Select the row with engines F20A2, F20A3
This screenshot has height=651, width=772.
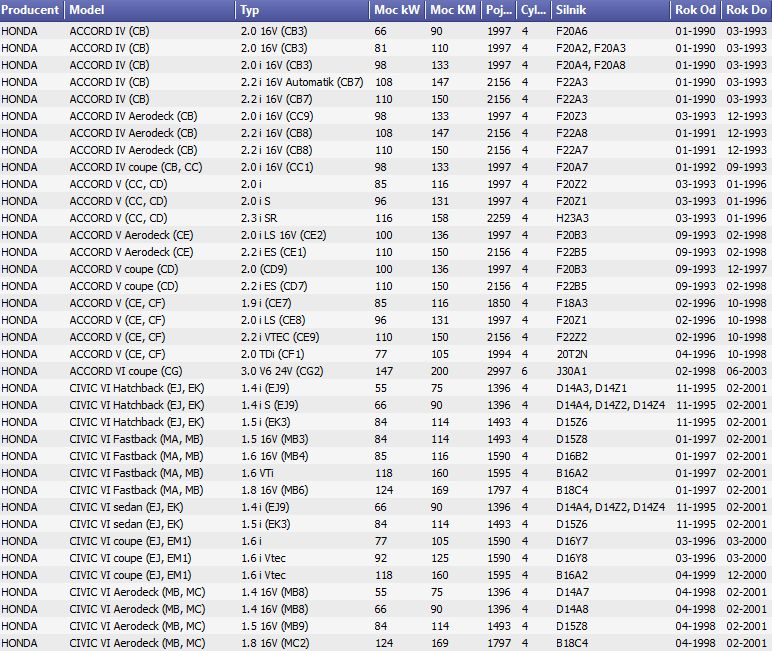pos(386,48)
